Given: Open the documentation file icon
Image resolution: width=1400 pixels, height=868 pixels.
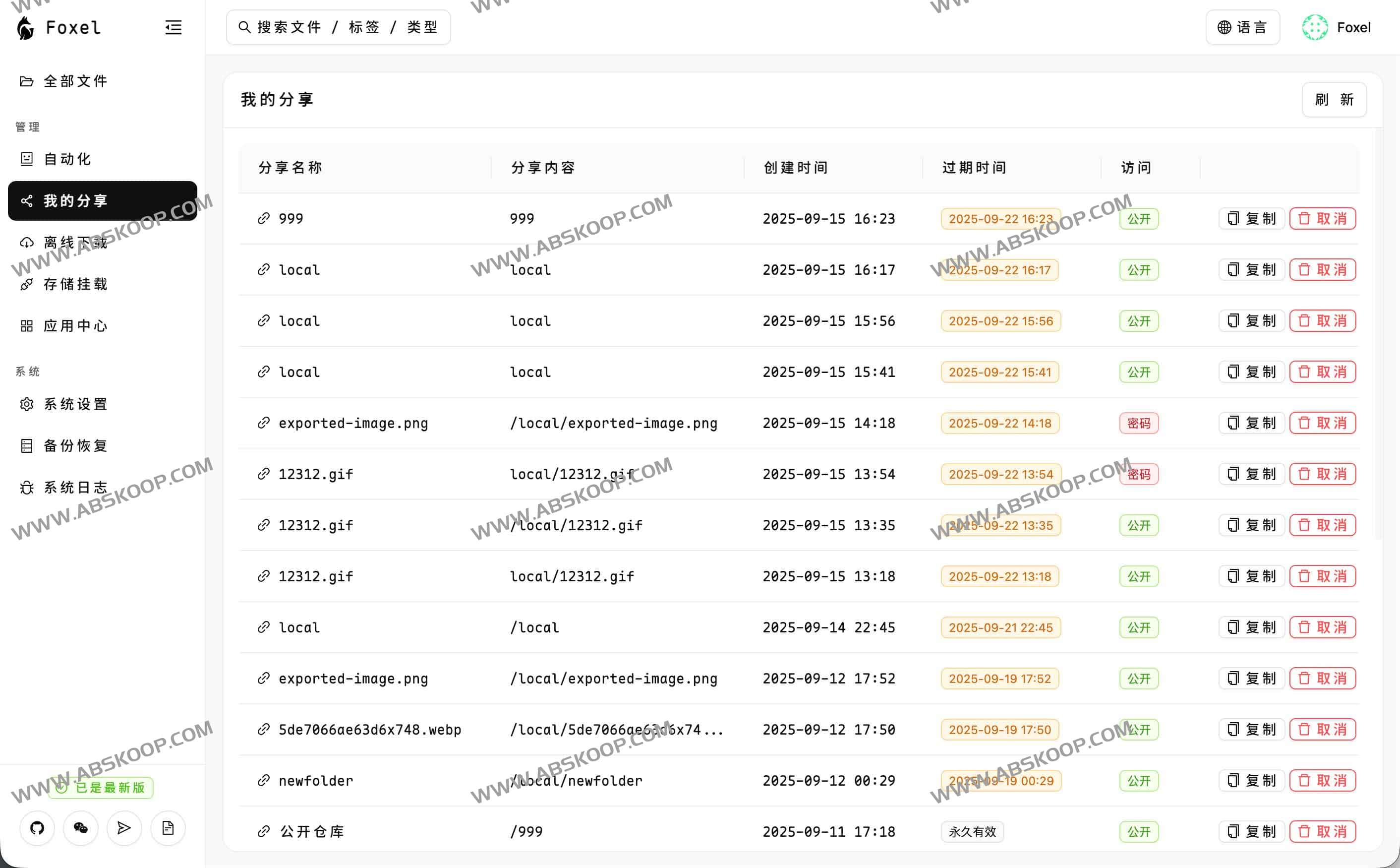Looking at the screenshot, I should click(168, 828).
